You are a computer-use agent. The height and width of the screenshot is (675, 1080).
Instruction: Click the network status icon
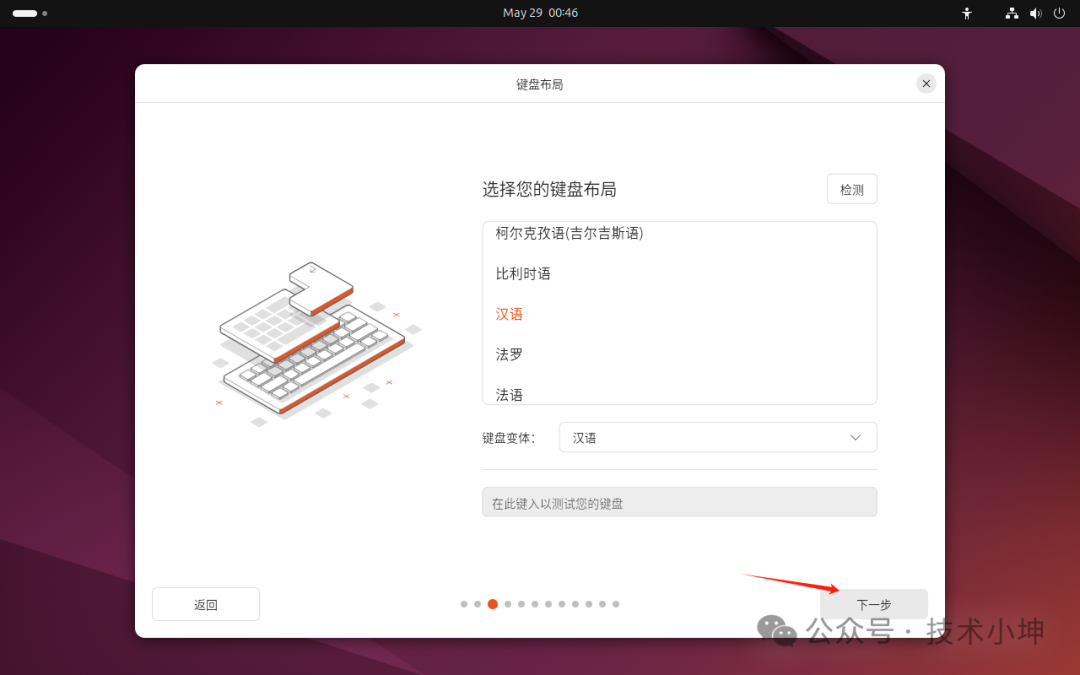[1011, 13]
